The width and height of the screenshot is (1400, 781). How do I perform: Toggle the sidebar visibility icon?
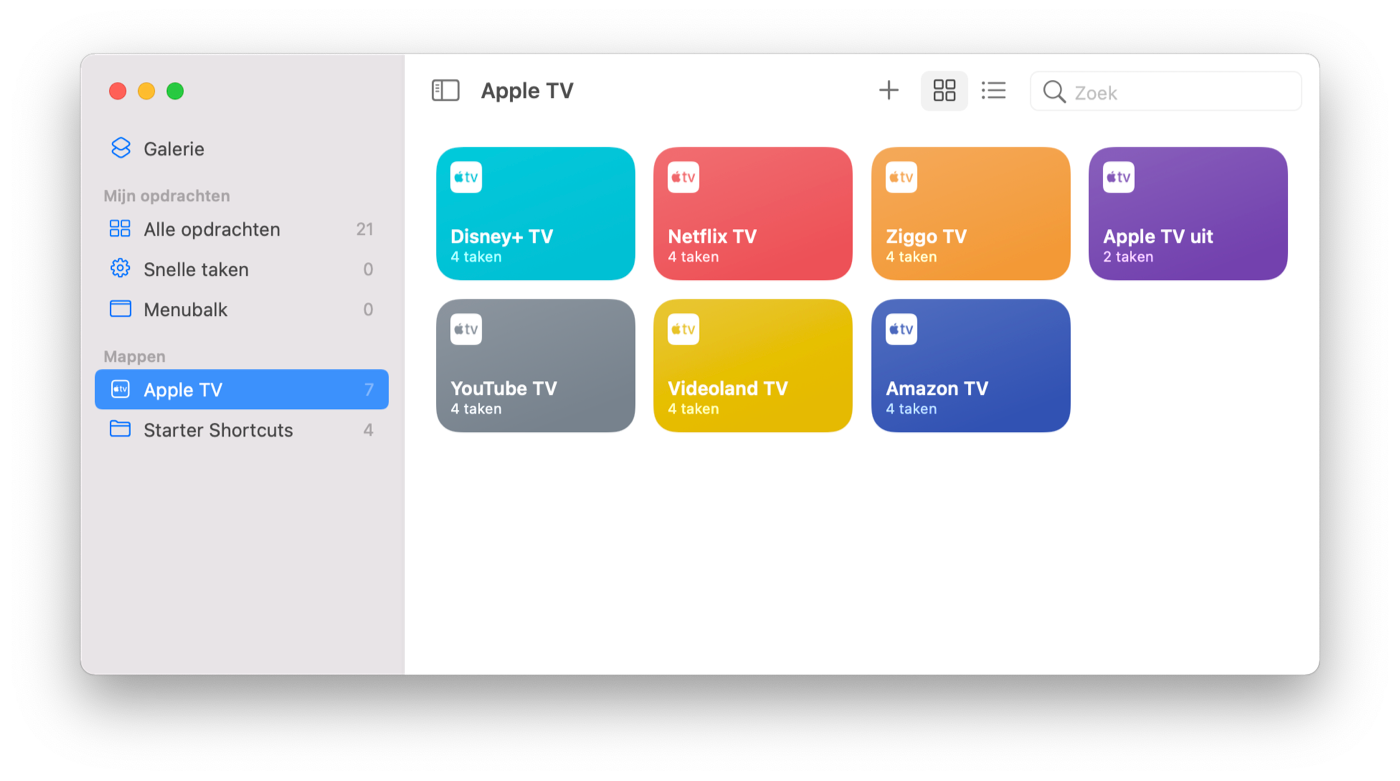click(x=445, y=91)
